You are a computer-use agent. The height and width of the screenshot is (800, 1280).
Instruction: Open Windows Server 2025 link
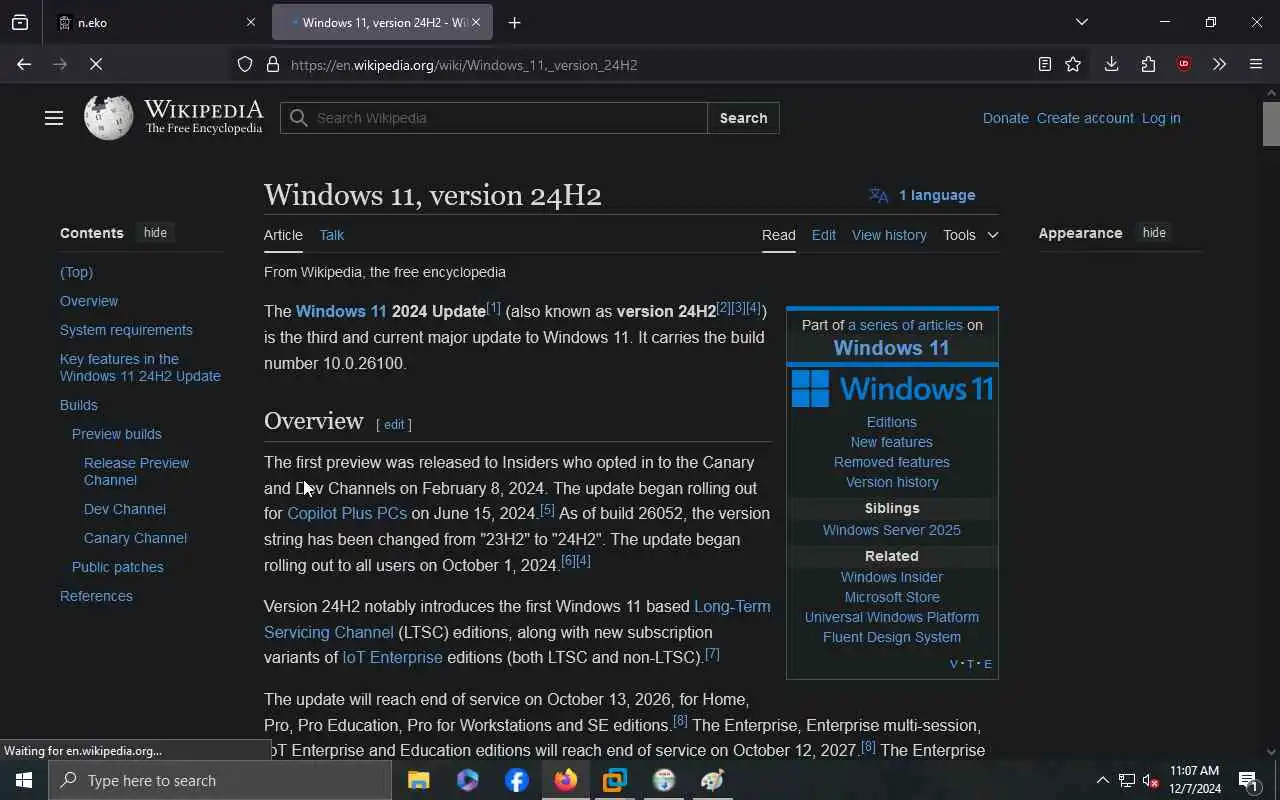[x=892, y=530]
